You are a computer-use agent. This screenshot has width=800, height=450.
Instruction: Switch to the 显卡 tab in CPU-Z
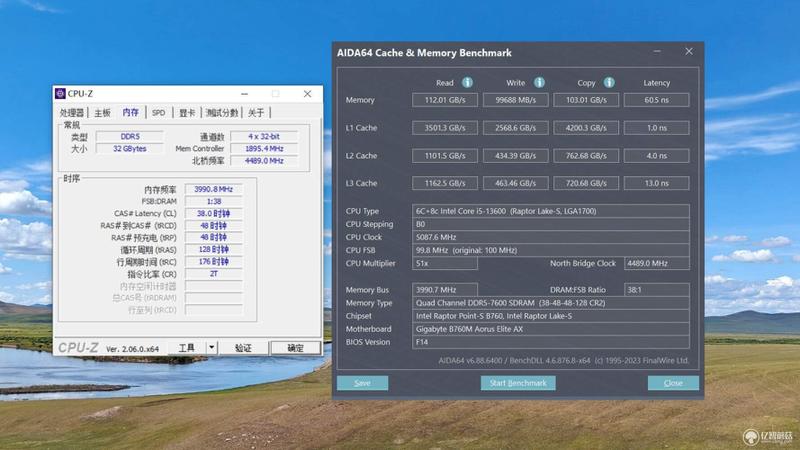[x=187, y=113]
